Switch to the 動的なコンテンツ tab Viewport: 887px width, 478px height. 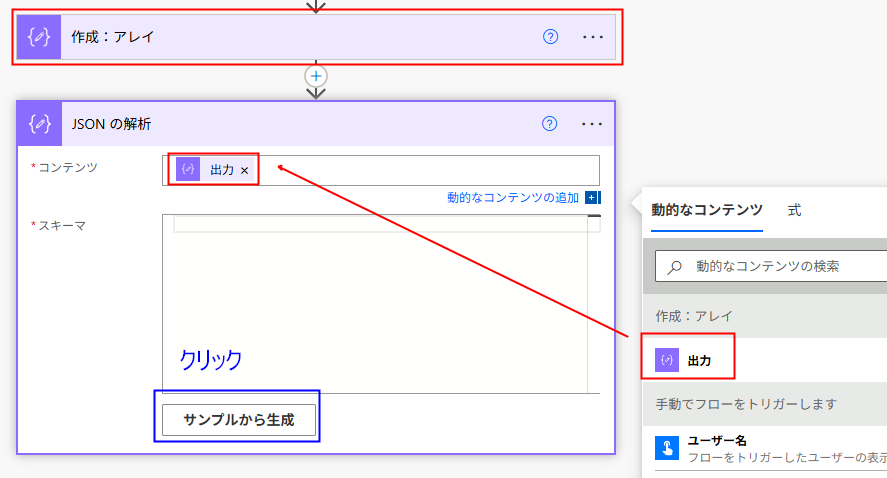point(707,210)
